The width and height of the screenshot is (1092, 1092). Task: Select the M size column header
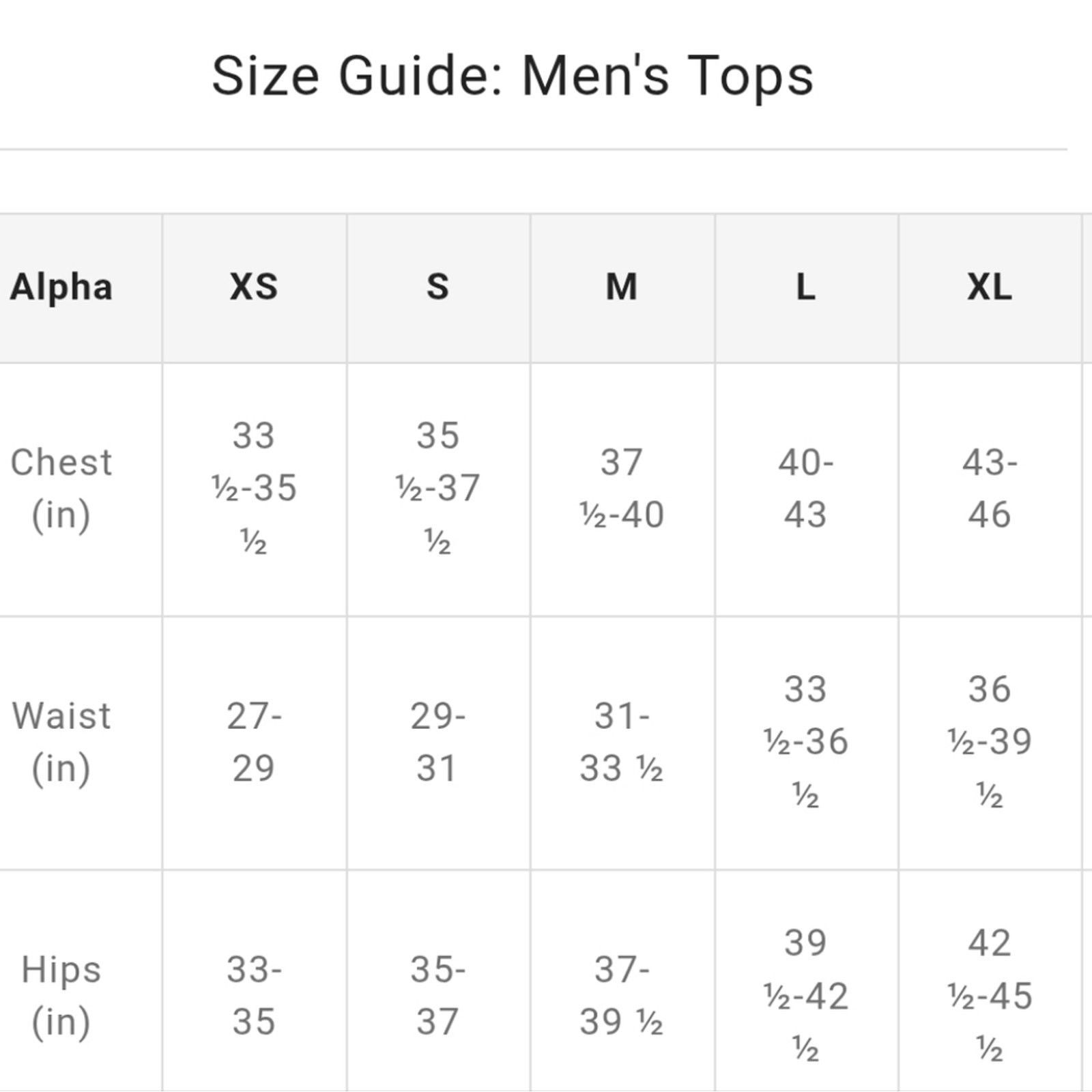(x=622, y=288)
